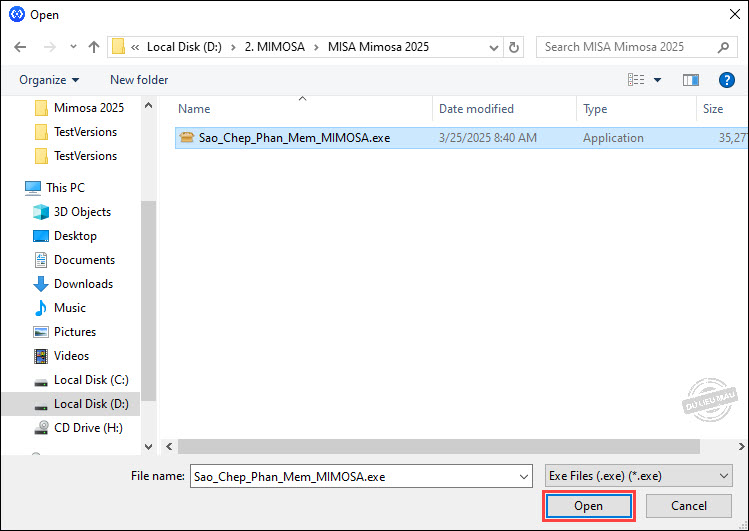Click the 3/25/2025 8:40 AM date cell
The width and height of the screenshot is (749, 531).
(488, 138)
